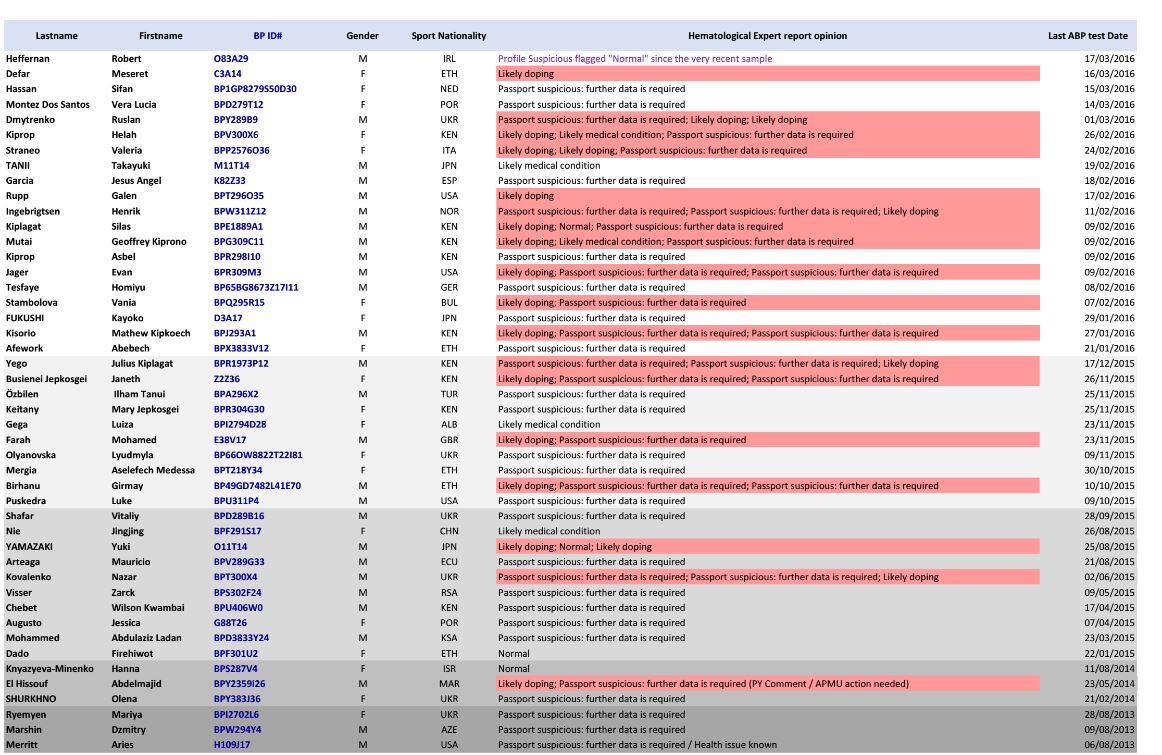
Task: Open BP ID BPD279T12
Action: point(239,104)
